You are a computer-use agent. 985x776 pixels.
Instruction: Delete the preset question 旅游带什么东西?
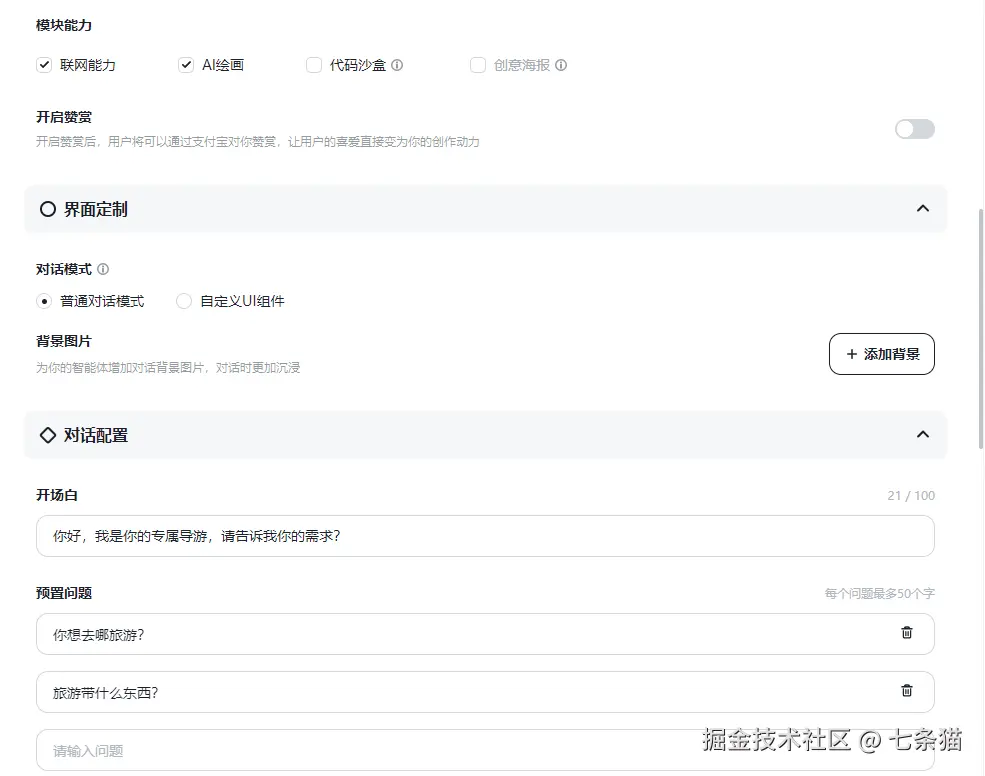tap(906, 691)
